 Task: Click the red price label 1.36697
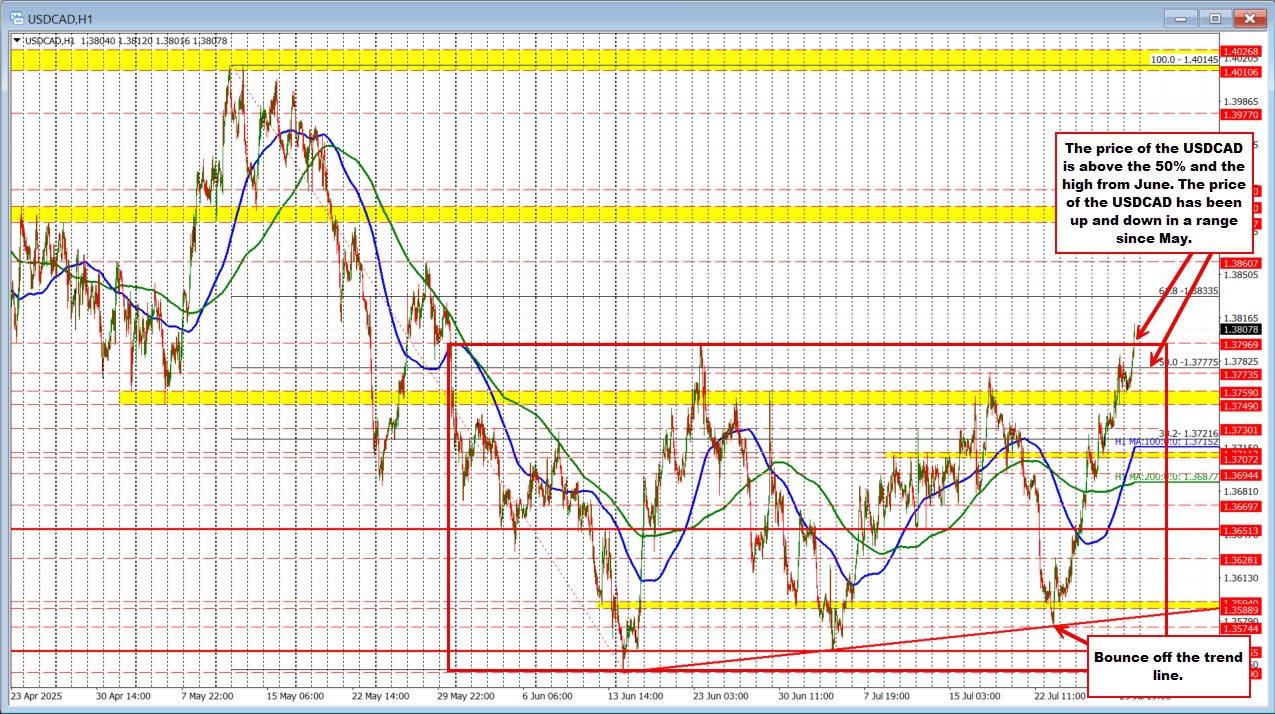1241,506
